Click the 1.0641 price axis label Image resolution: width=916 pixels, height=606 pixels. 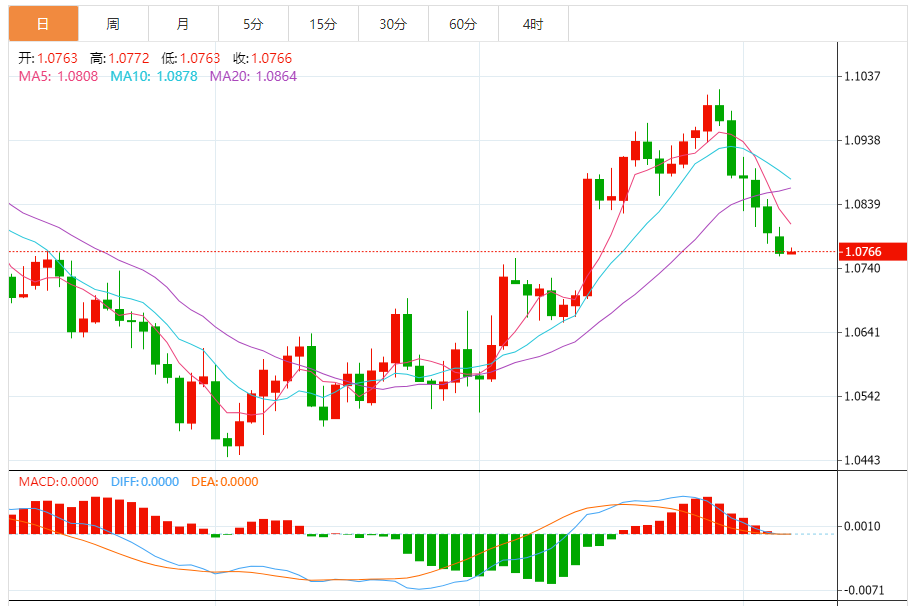pyautogui.click(x=862, y=333)
